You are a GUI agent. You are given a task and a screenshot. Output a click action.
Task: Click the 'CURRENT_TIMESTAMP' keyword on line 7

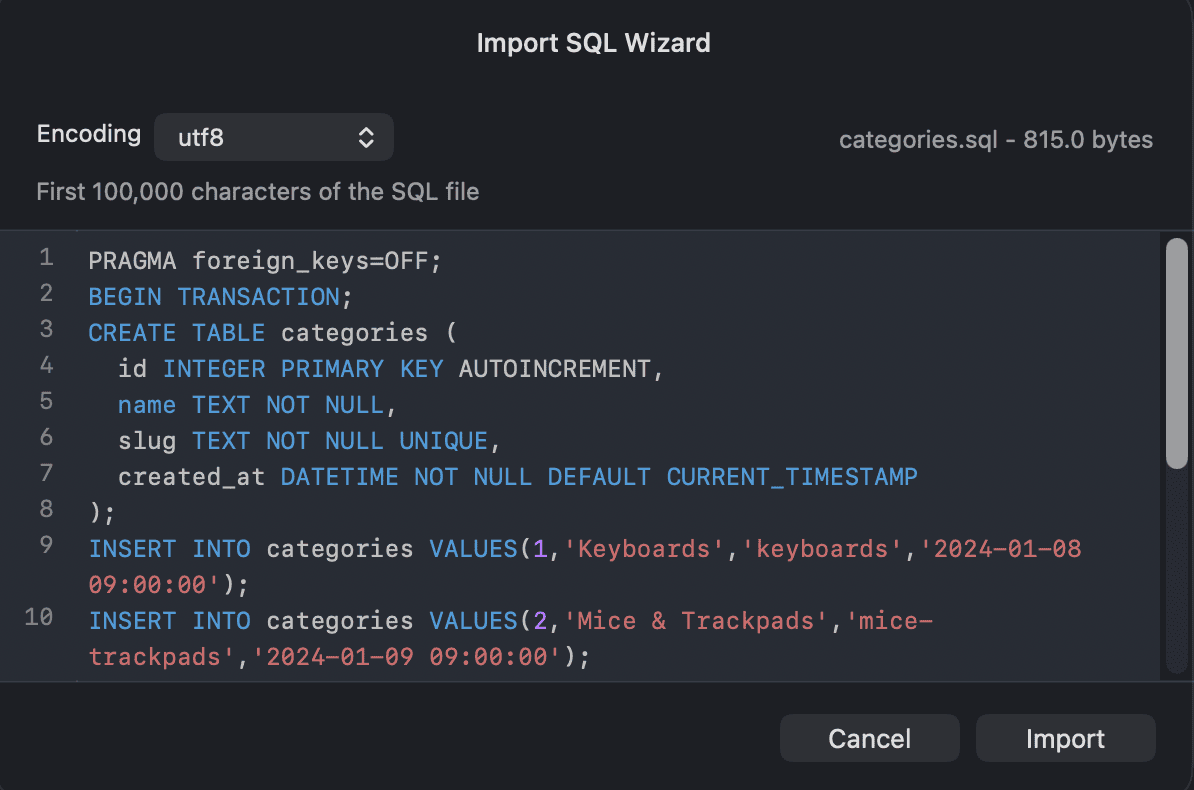792,477
